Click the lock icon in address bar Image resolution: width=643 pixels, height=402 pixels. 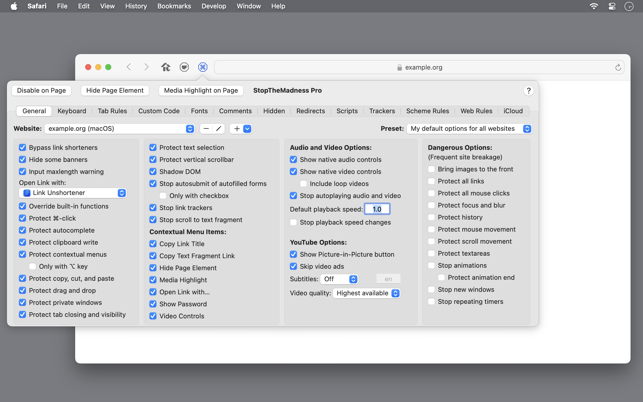[399, 67]
